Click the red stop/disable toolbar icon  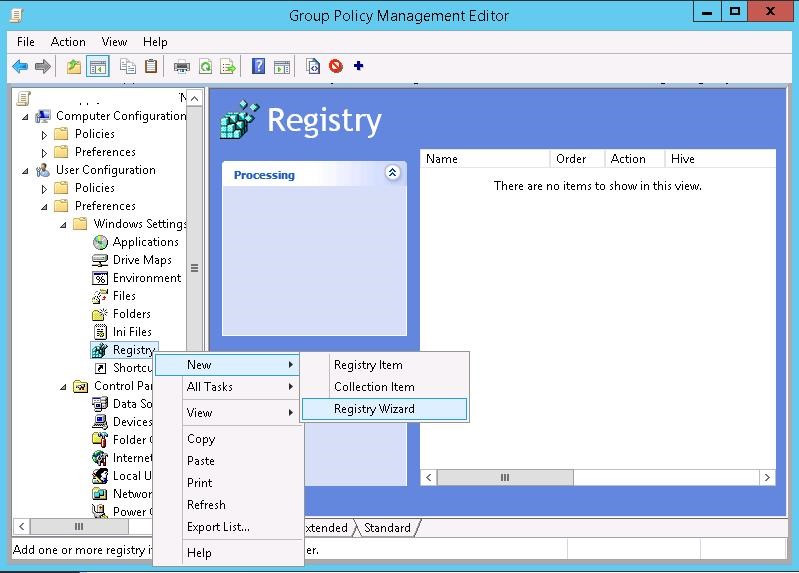pyautogui.click(x=336, y=67)
